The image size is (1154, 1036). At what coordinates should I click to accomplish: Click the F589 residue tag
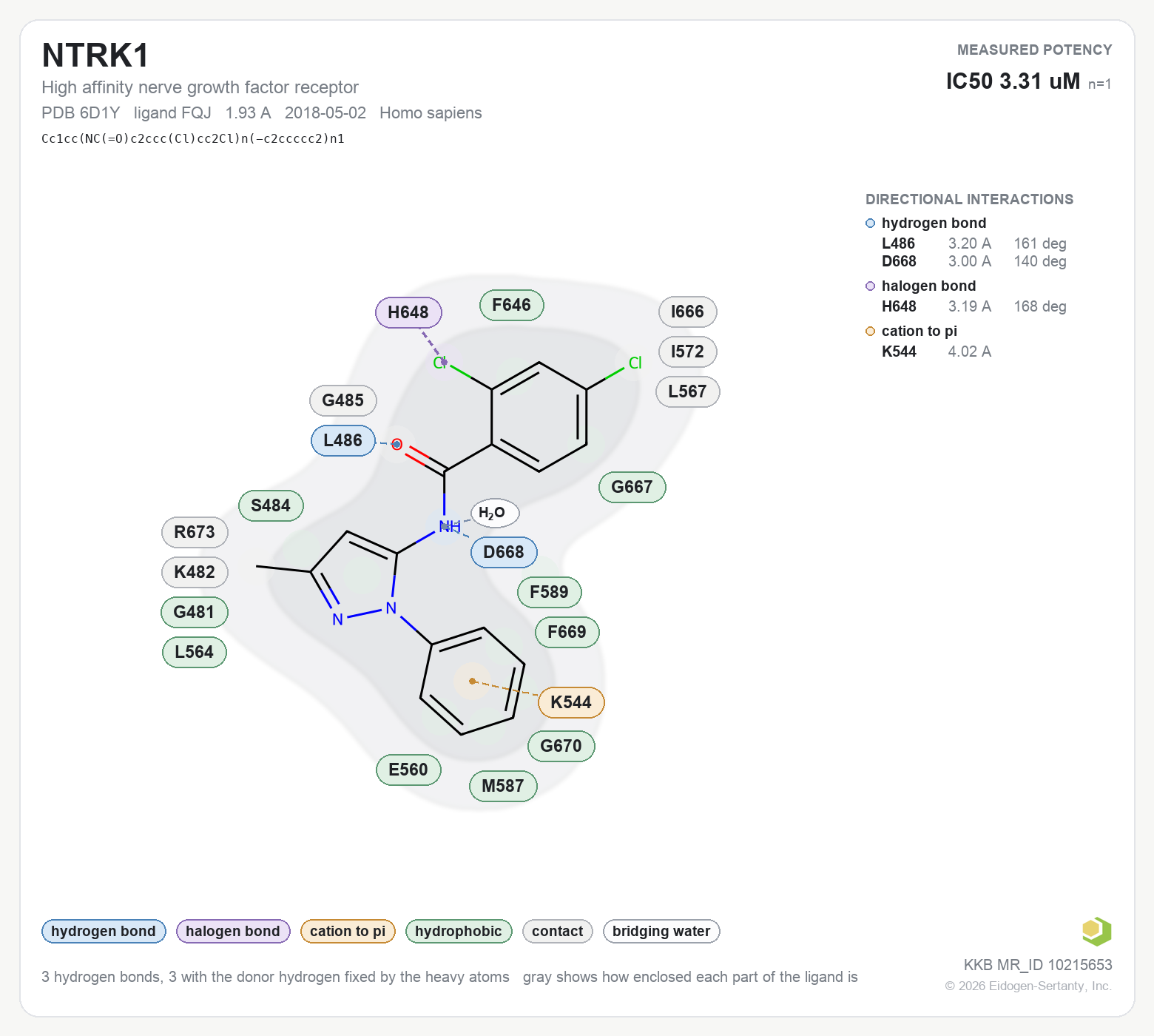[x=550, y=592]
